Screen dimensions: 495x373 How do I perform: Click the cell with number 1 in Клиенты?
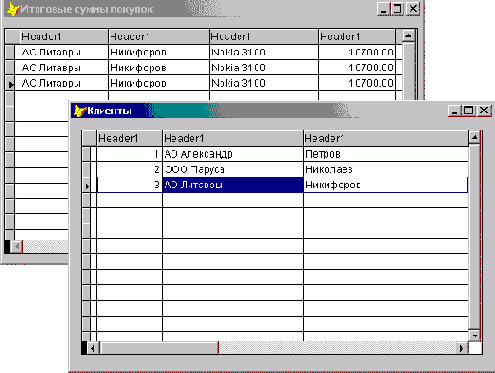[129, 154]
